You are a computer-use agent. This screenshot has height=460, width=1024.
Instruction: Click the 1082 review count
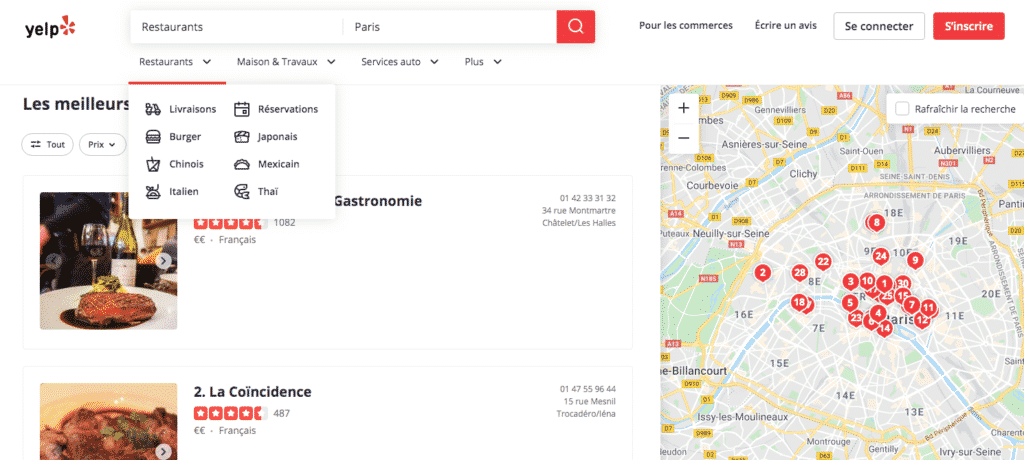tap(284, 222)
